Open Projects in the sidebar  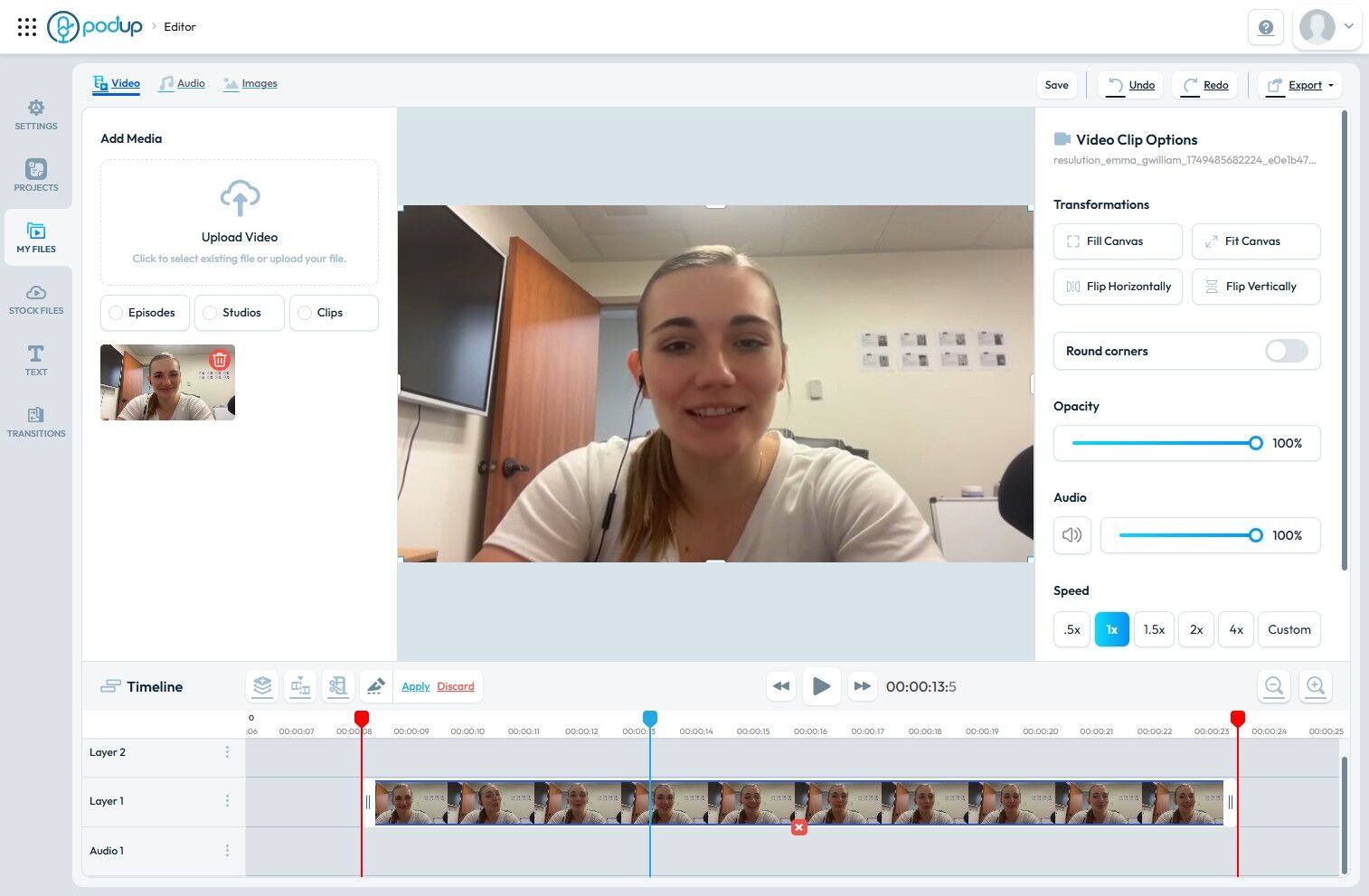point(36,175)
